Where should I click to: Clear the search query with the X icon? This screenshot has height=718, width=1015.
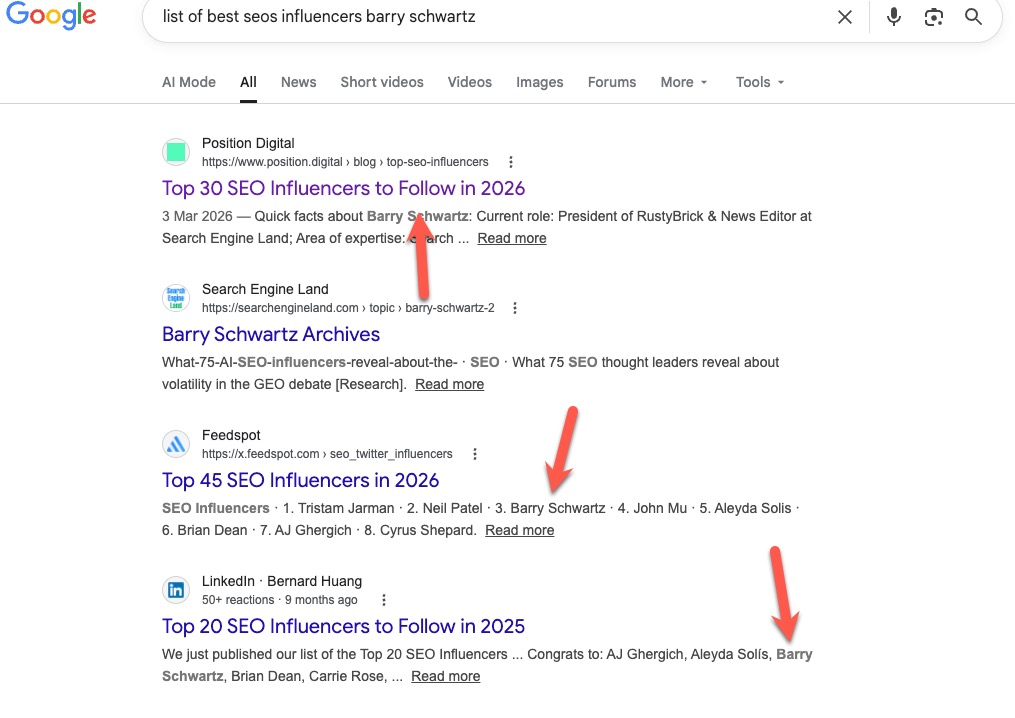pyautogui.click(x=845, y=17)
